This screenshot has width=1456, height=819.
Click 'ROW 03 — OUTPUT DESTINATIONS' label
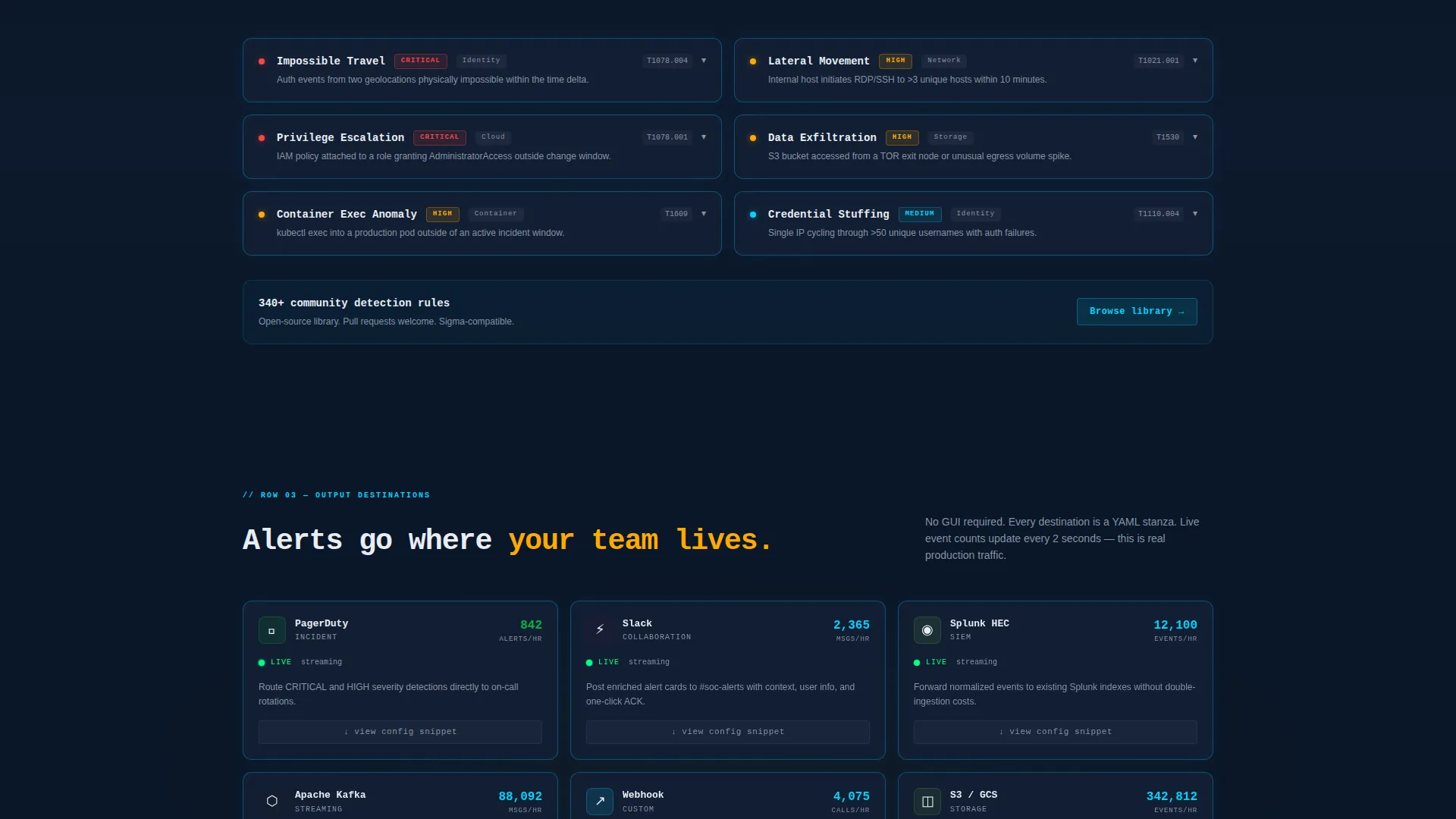tap(336, 495)
